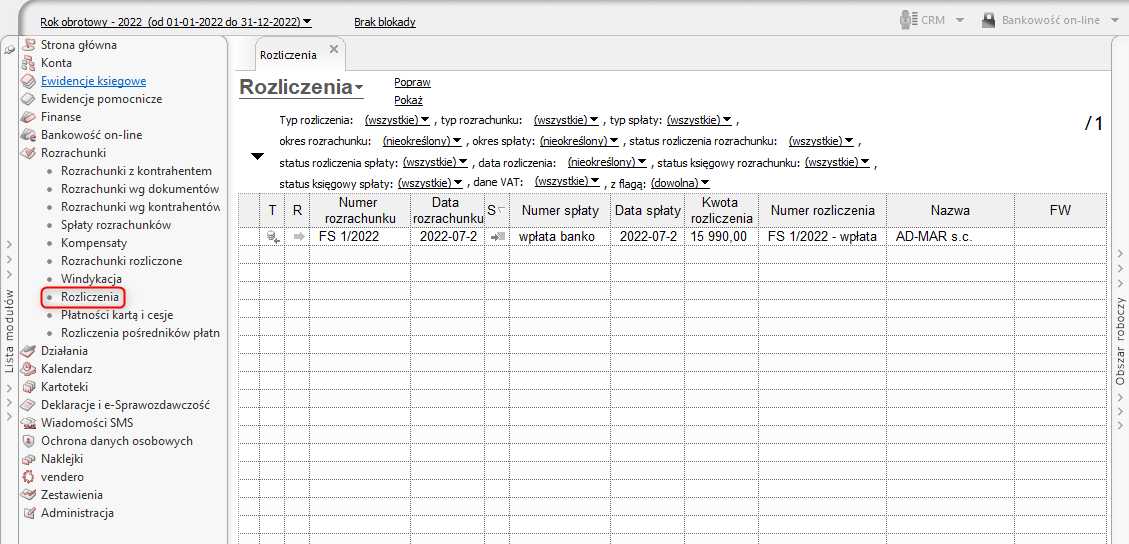This screenshot has width=1129, height=544.
Task: Click the R column arrow in FS 1/2022 row
Action: point(299,236)
